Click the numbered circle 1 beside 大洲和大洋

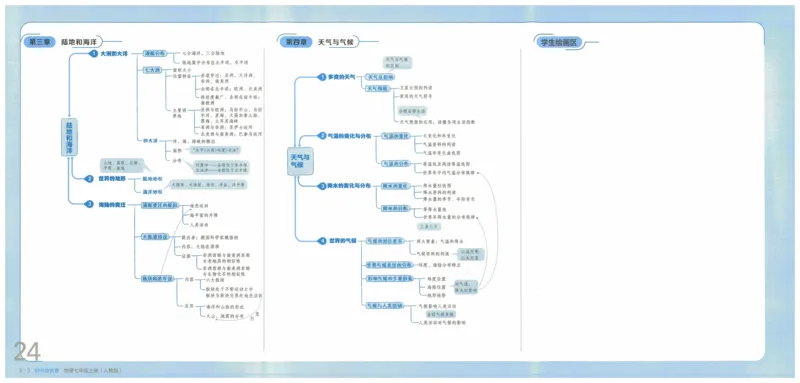tap(93, 53)
